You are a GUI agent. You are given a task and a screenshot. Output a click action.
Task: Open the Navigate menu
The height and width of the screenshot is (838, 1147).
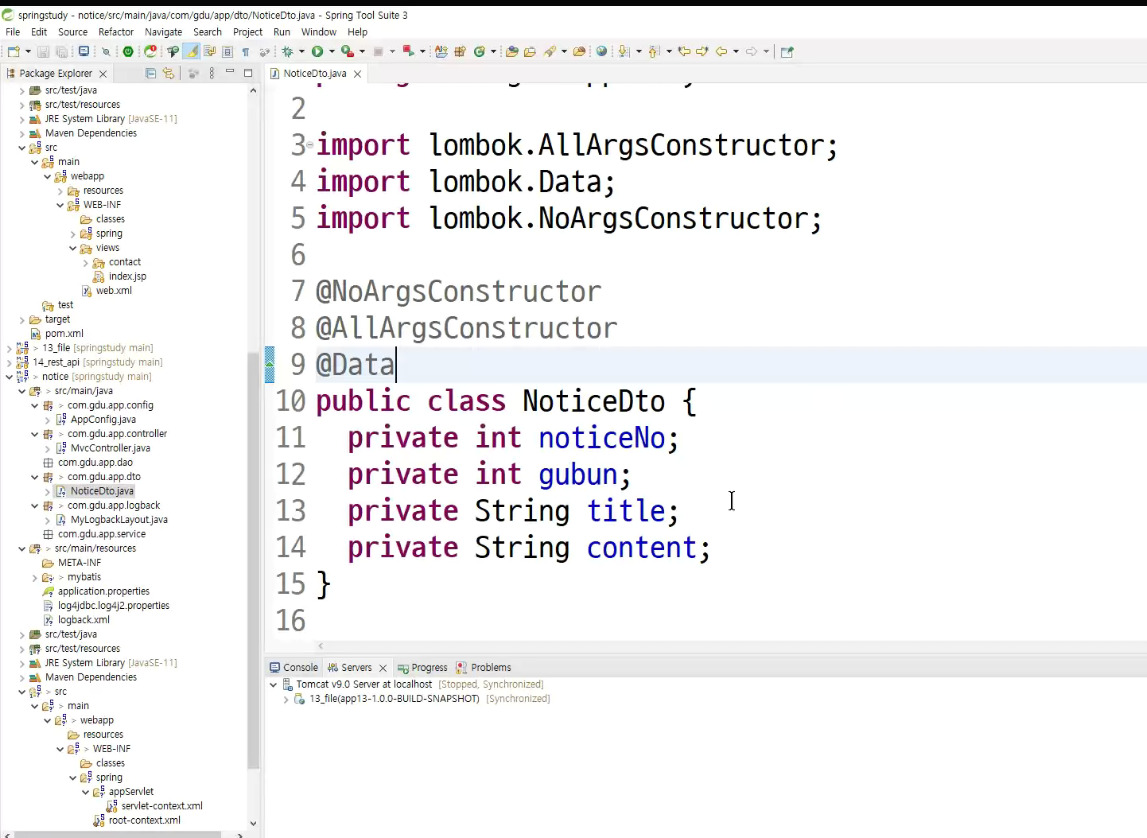click(163, 32)
